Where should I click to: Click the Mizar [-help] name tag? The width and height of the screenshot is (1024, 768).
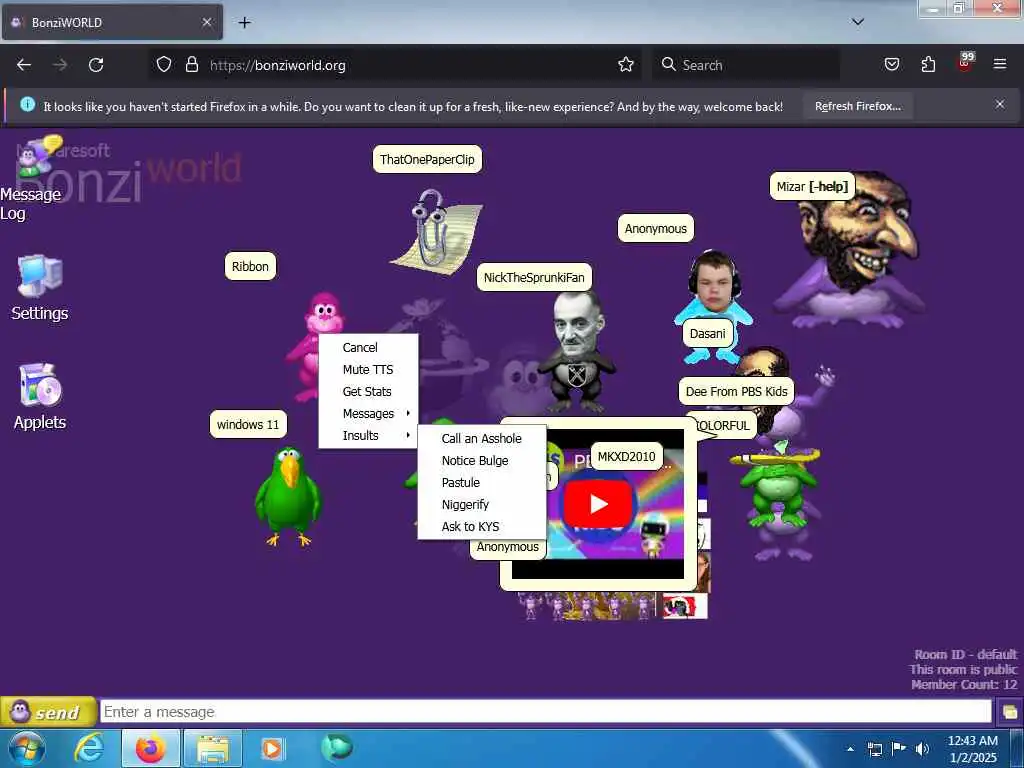click(x=812, y=187)
